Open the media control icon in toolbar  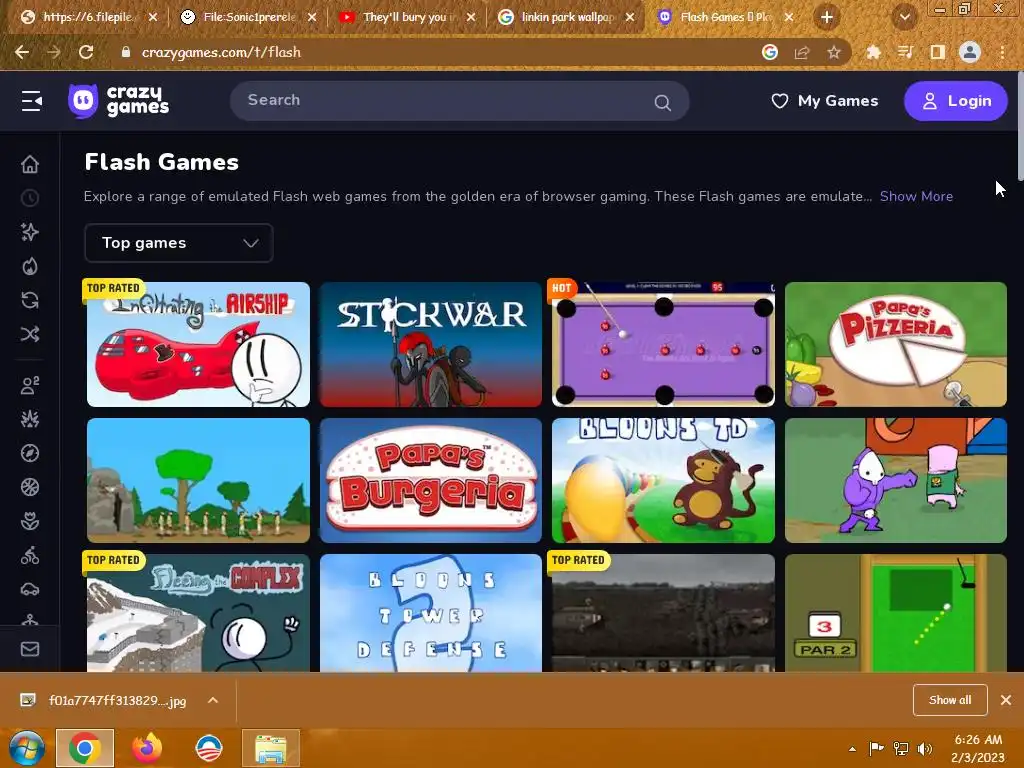click(905, 52)
